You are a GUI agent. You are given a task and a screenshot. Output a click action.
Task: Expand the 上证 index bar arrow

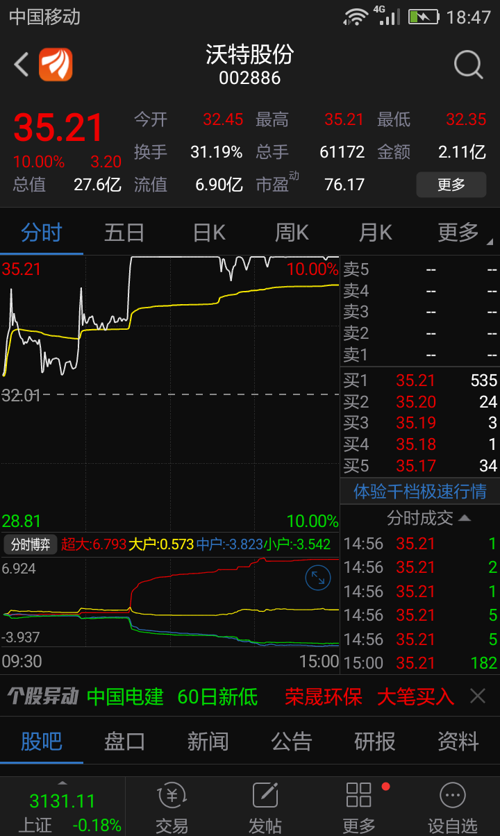tap(62, 783)
